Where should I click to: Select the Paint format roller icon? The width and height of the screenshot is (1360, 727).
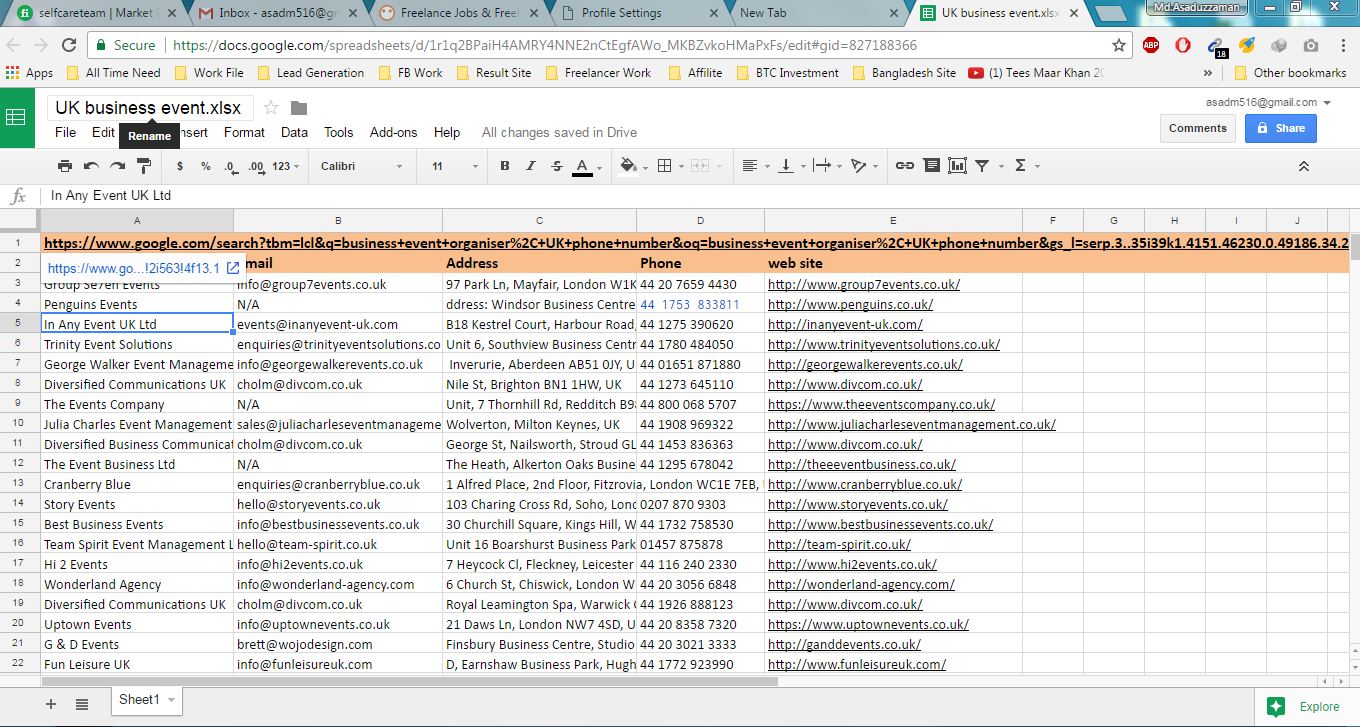click(143, 166)
